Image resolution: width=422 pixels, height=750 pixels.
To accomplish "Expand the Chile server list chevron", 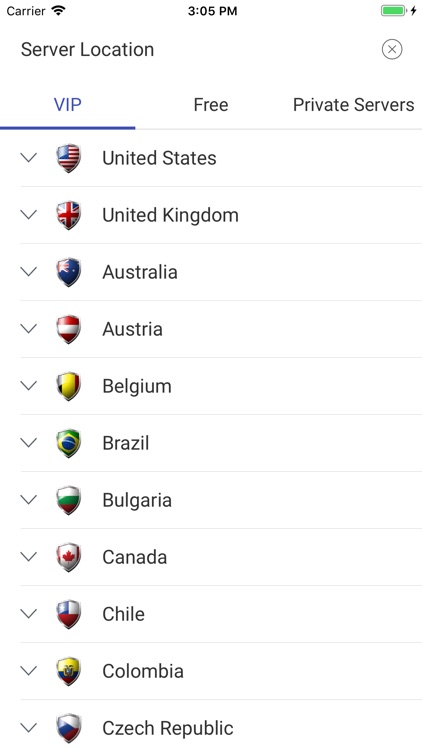I will [x=29, y=614].
